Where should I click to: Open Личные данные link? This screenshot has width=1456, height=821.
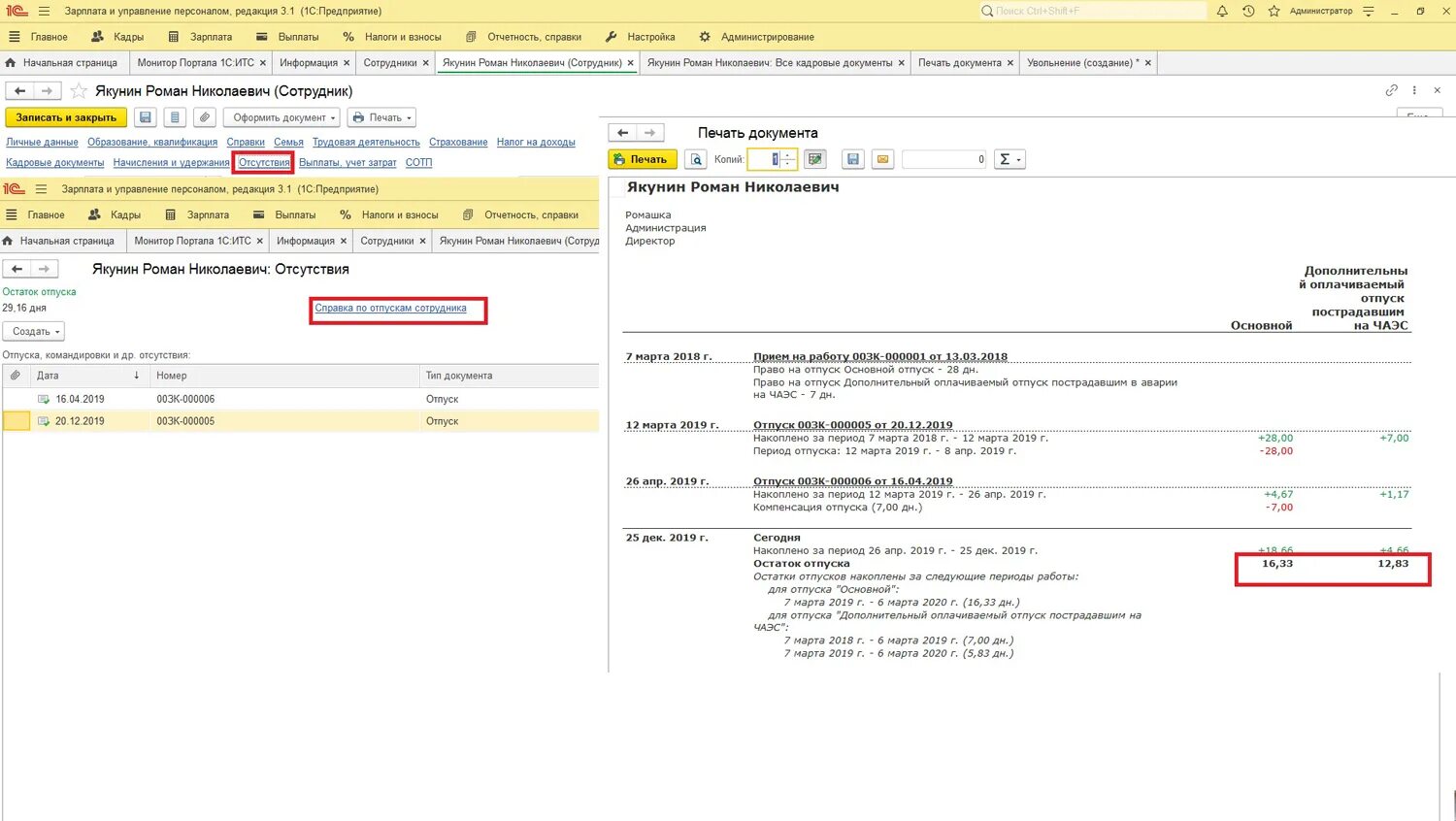(42, 142)
